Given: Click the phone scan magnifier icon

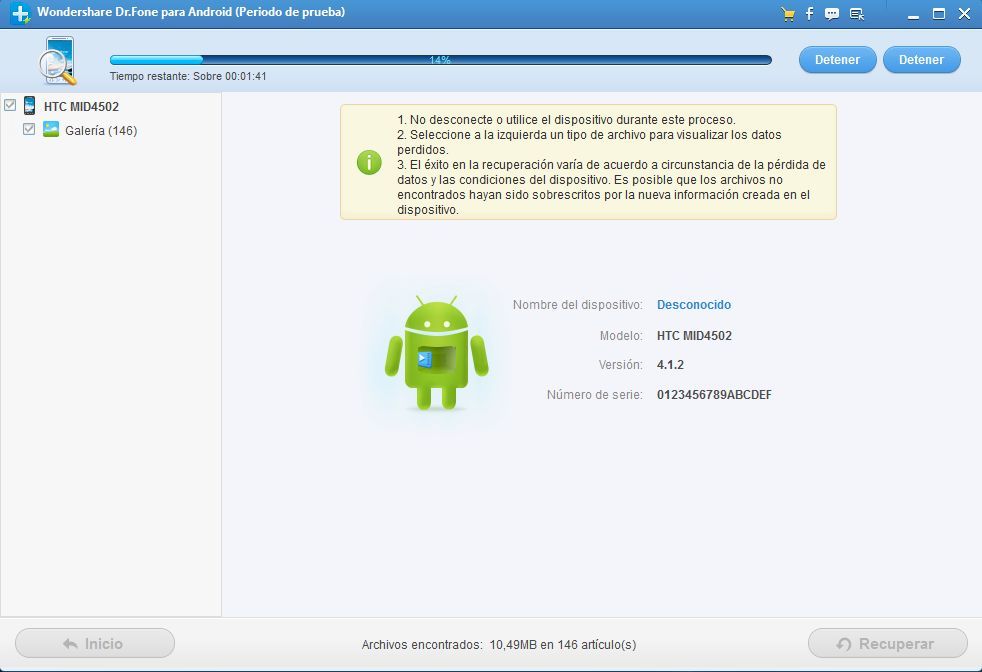Looking at the screenshot, I should pyautogui.click(x=57, y=61).
